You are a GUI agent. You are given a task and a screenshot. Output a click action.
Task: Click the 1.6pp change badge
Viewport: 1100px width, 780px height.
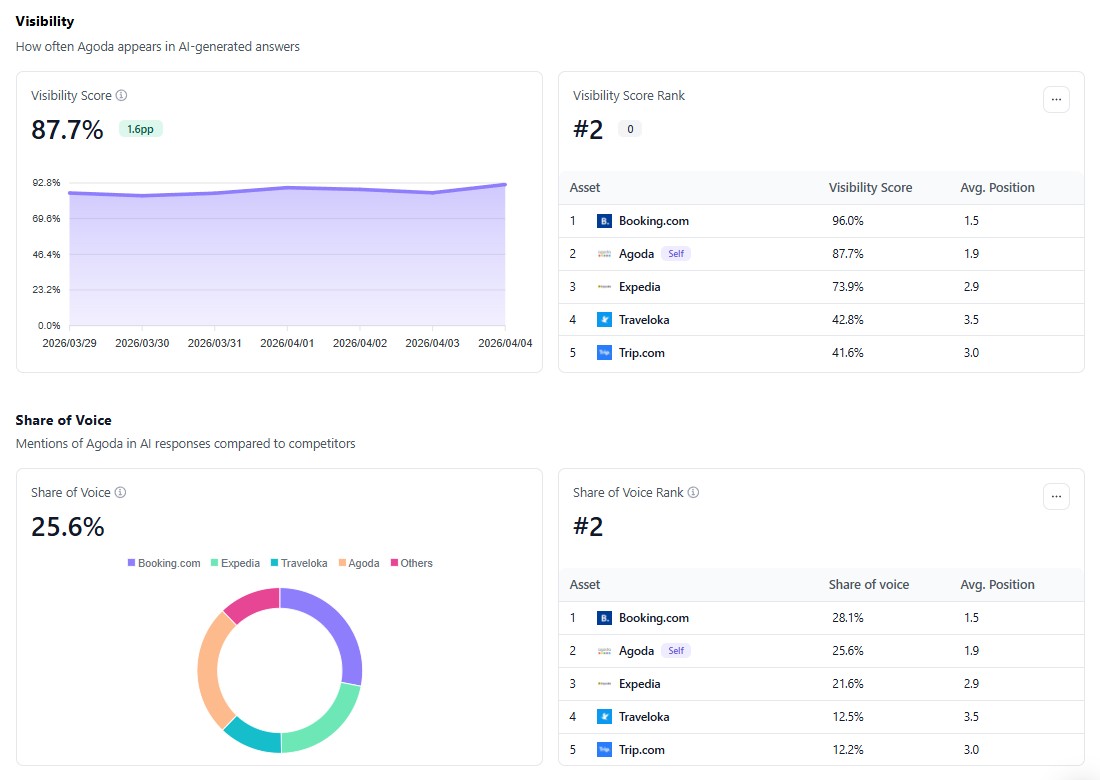point(140,129)
